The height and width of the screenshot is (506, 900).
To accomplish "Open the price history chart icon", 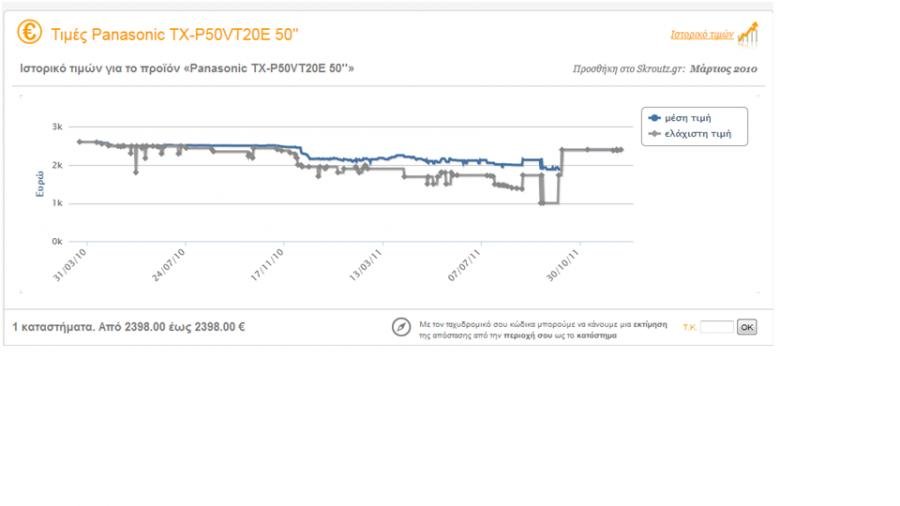I will pyautogui.click(x=748, y=34).
